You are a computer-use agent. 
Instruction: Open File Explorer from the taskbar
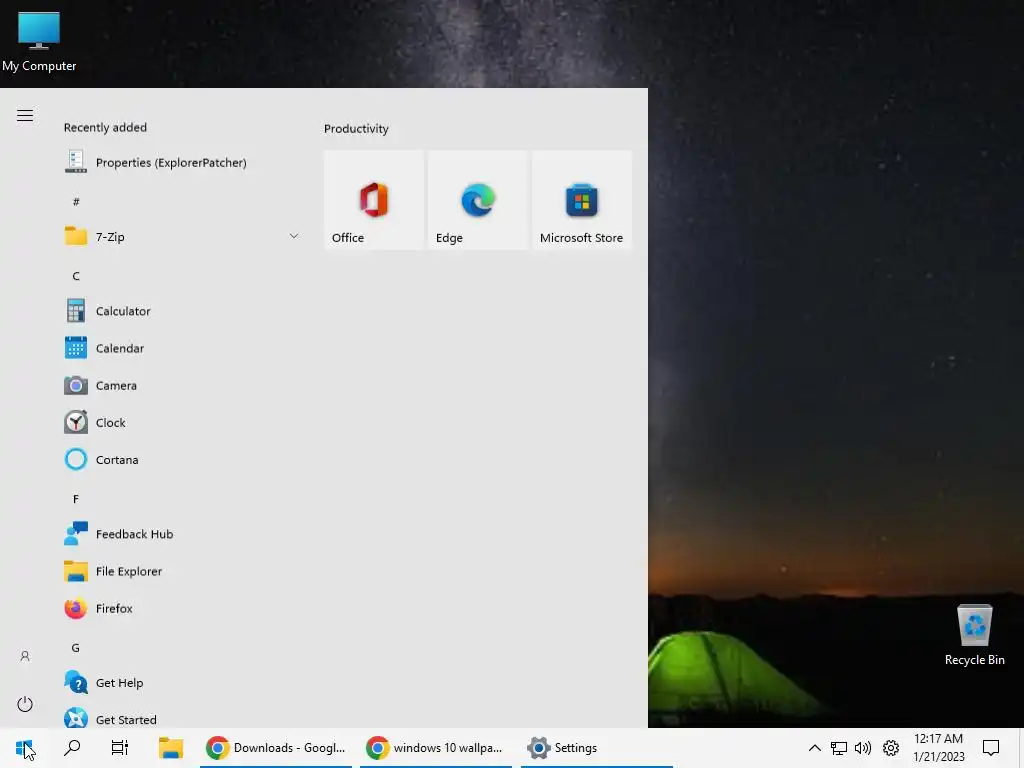[x=171, y=748]
